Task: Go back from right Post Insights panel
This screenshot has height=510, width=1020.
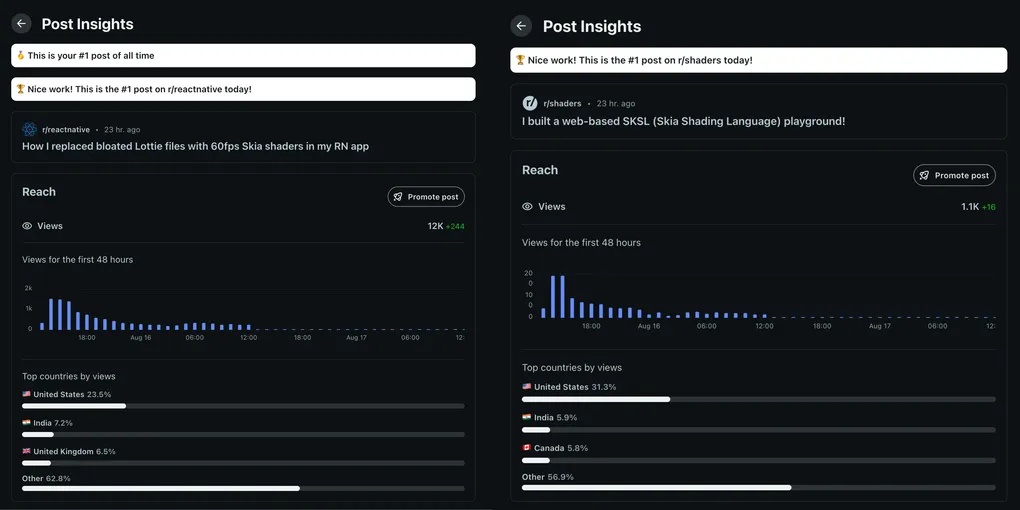Action: tap(521, 26)
